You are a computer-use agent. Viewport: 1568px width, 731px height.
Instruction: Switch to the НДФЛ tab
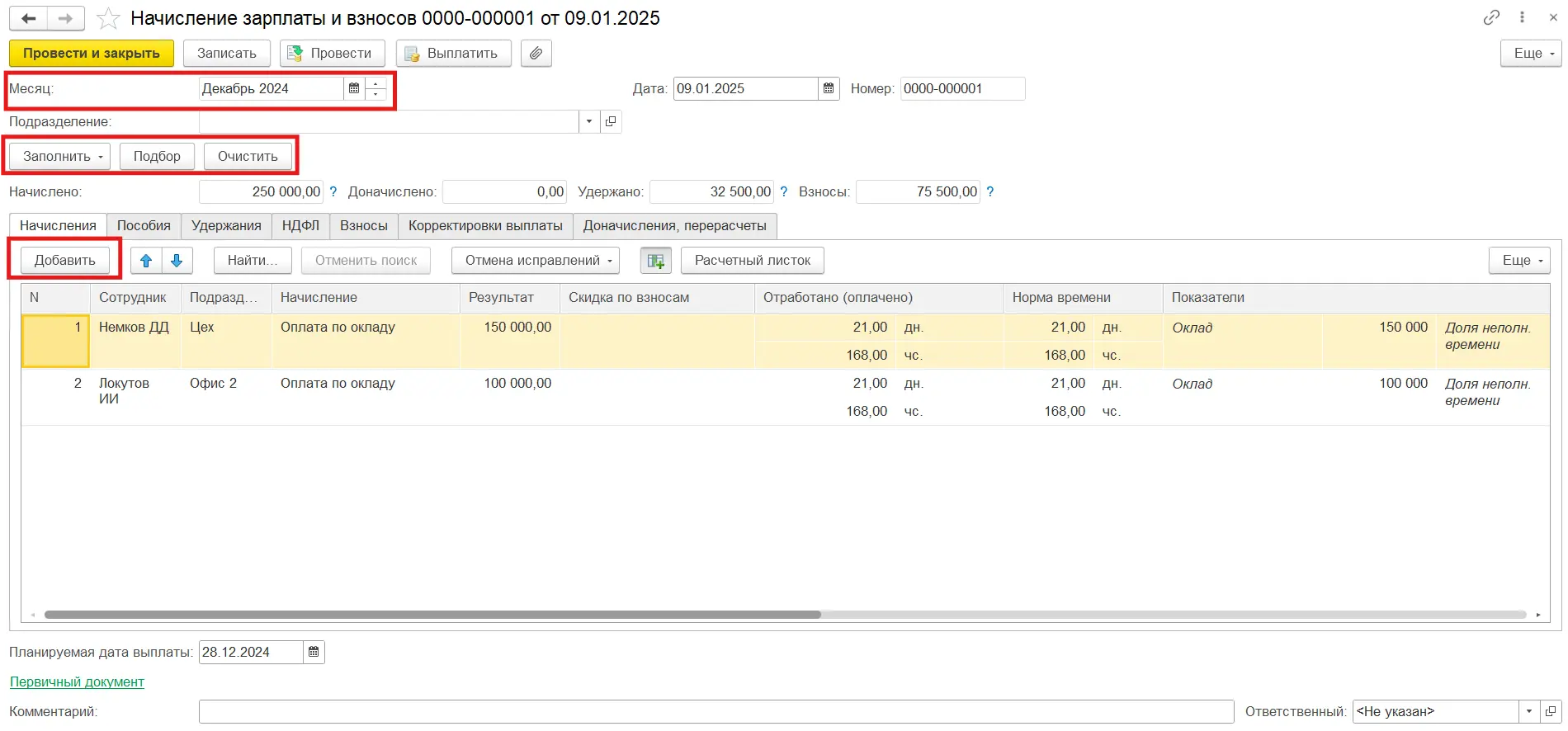tap(300, 225)
